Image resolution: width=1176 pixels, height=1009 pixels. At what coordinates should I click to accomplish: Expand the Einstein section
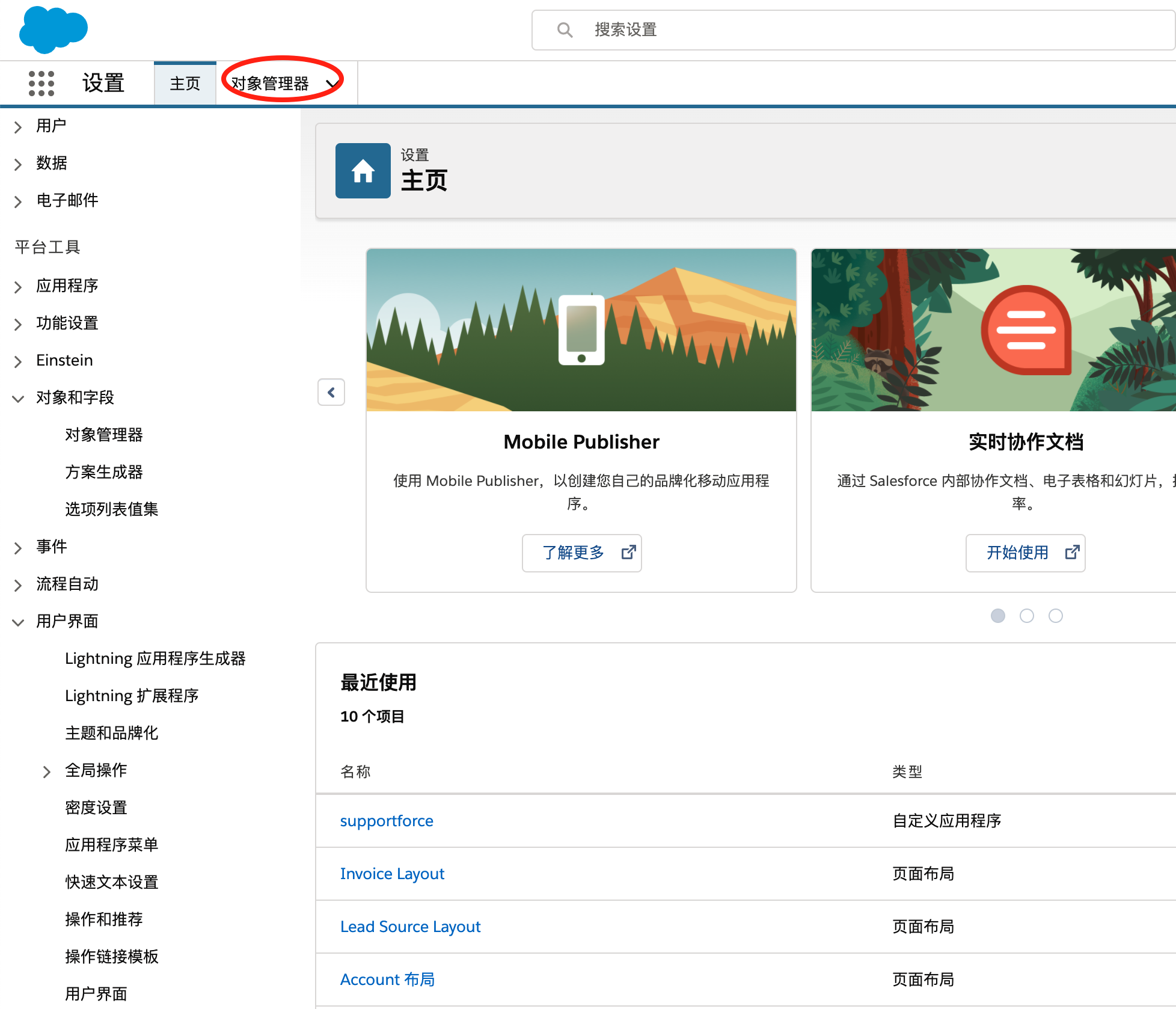[x=18, y=361]
